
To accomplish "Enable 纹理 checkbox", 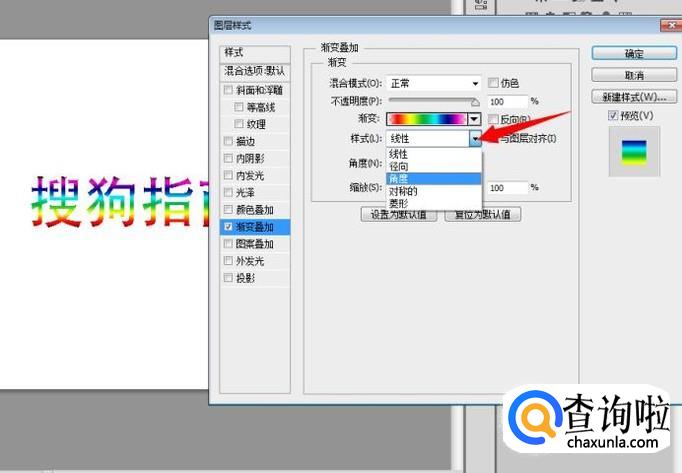I will [238, 124].
